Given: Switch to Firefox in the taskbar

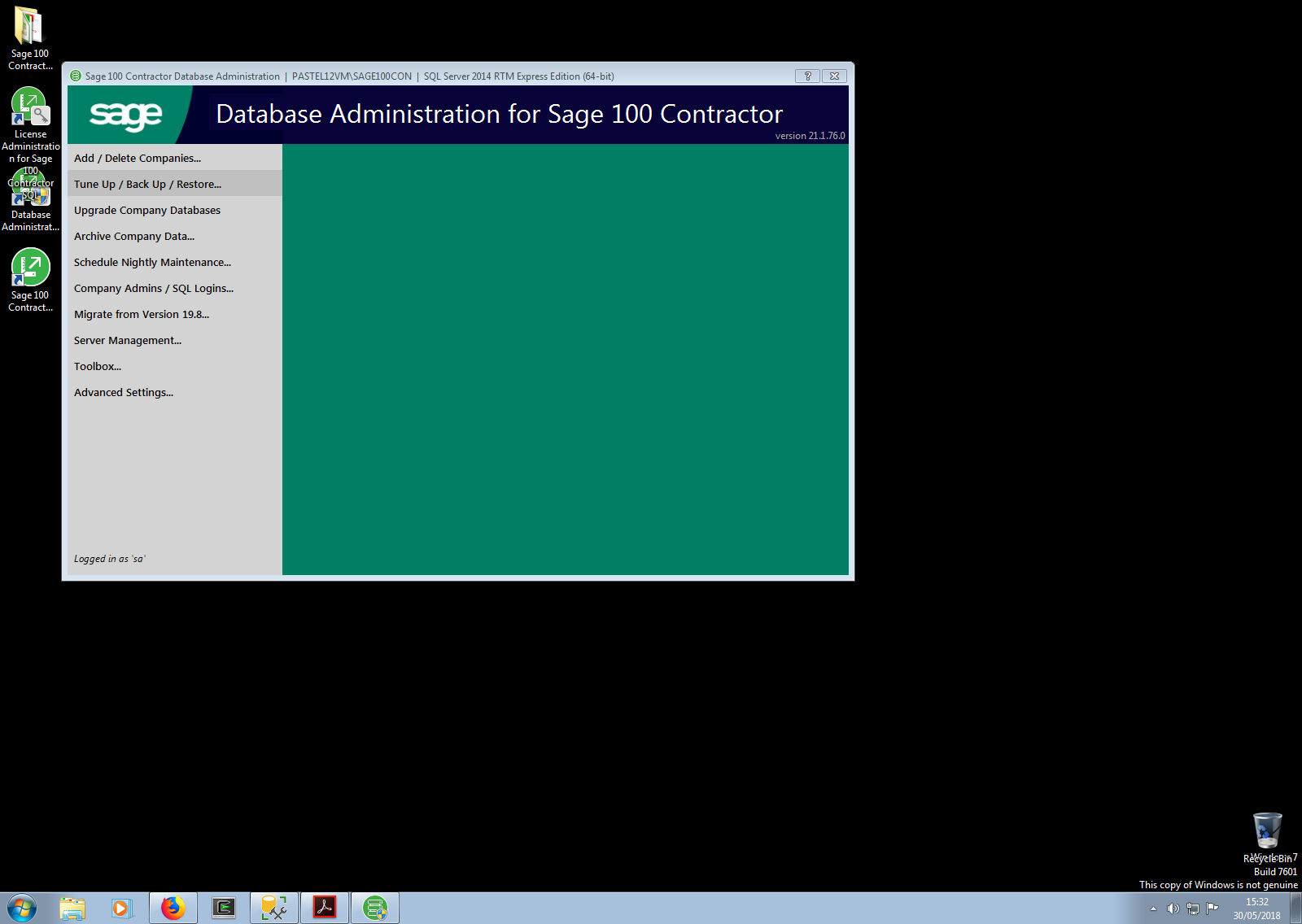Looking at the screenshot, I should 173,908.
